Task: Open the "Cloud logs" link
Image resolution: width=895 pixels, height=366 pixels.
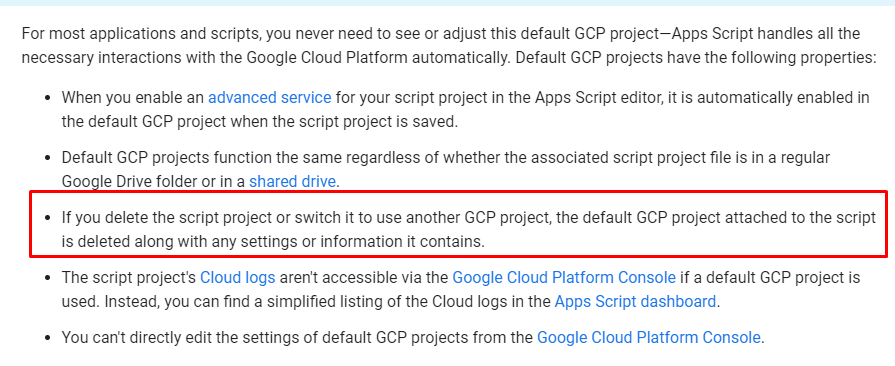Action: 237,277
